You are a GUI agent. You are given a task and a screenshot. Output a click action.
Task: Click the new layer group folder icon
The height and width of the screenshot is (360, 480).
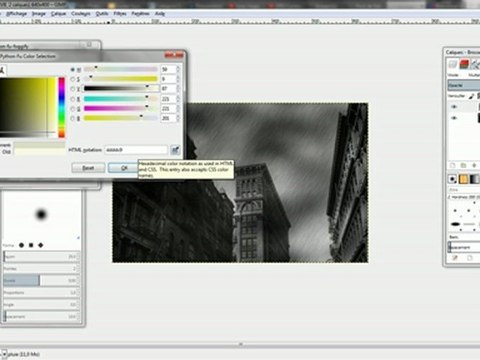tap(463, 165)
